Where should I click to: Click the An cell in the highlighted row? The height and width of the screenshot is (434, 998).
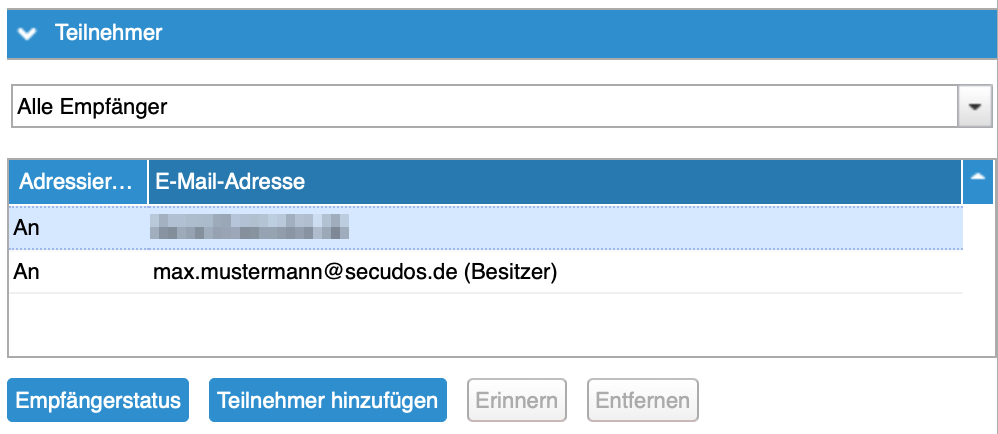coord(26,227)
